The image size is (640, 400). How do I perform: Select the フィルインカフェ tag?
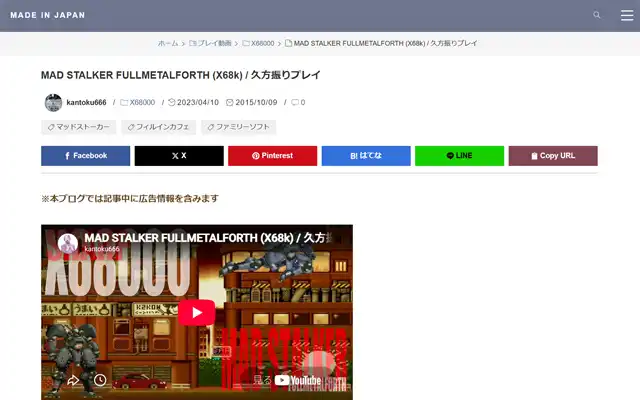[158, 127]
